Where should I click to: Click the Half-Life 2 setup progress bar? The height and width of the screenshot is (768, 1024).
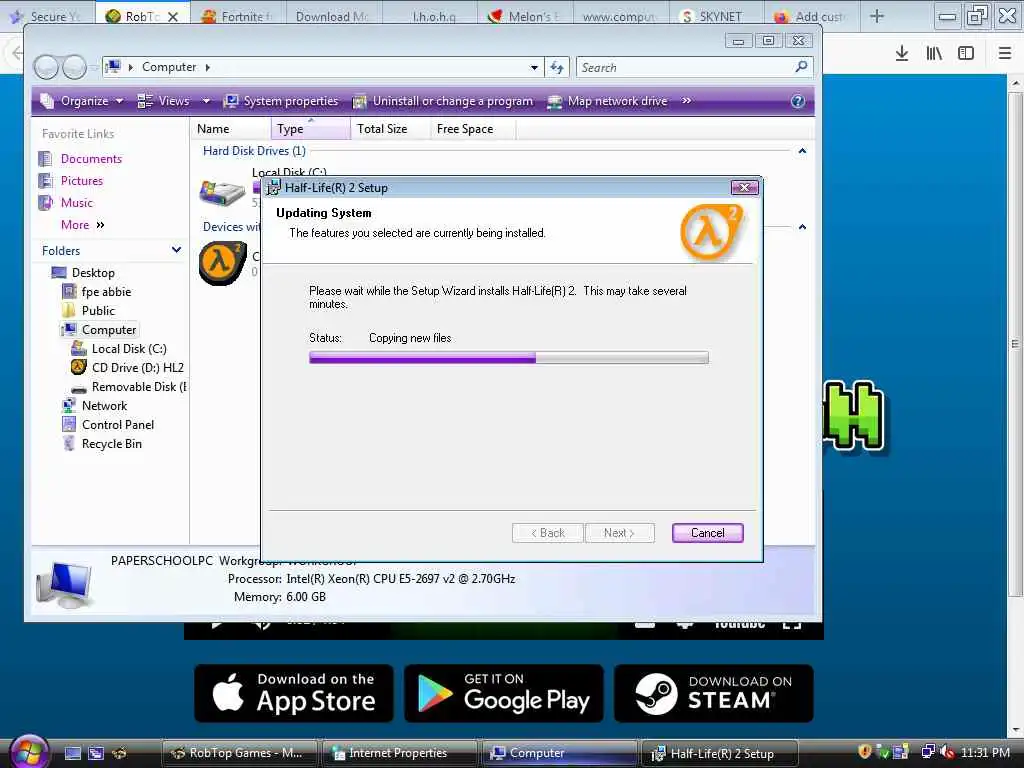(x=509, y=357)
